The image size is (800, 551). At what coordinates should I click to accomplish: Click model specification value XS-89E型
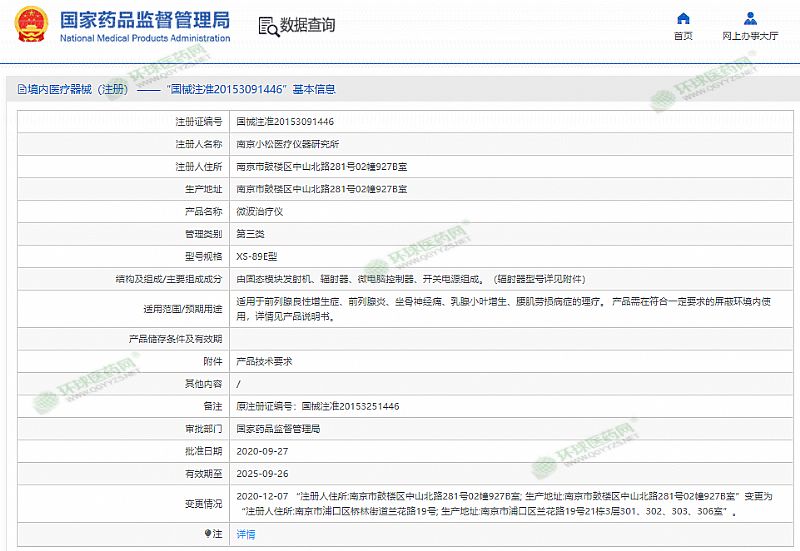click(x=257, y=257)
